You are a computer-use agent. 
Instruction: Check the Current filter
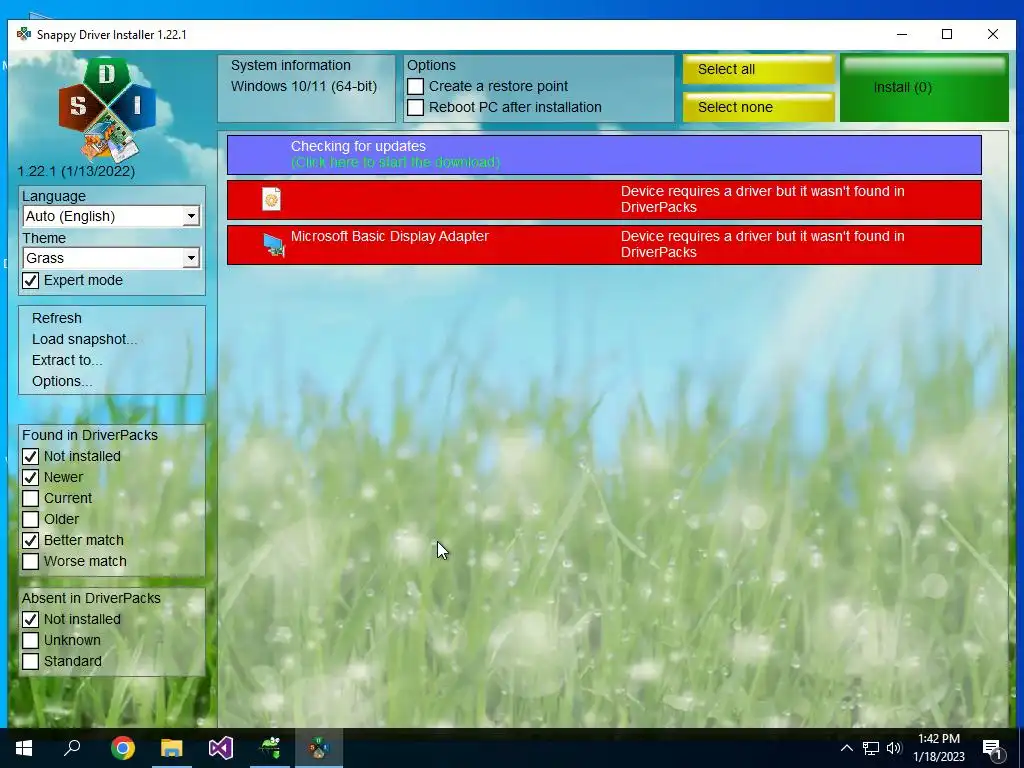click(31, 498)
